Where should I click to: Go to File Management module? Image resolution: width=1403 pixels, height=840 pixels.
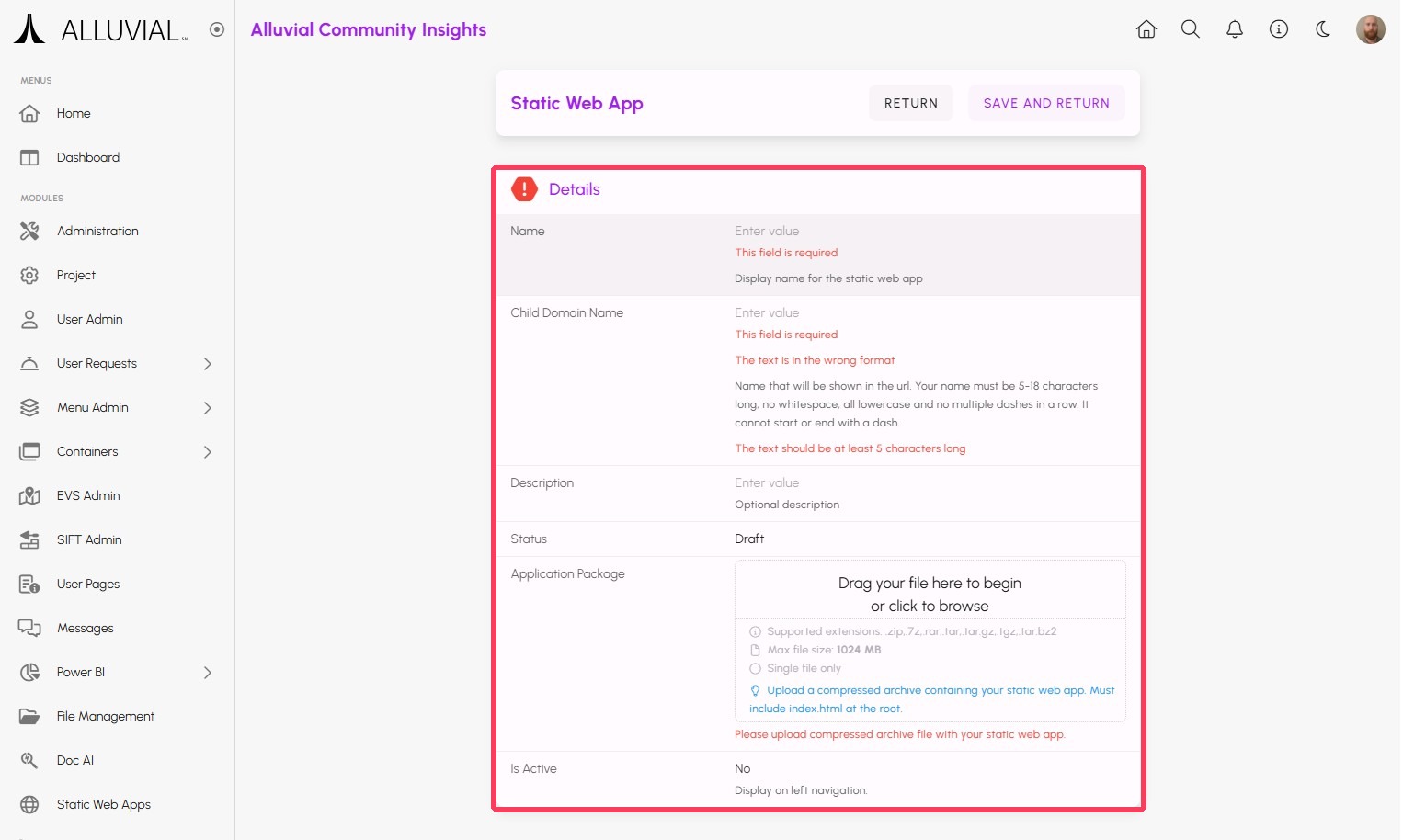point(105,717)
